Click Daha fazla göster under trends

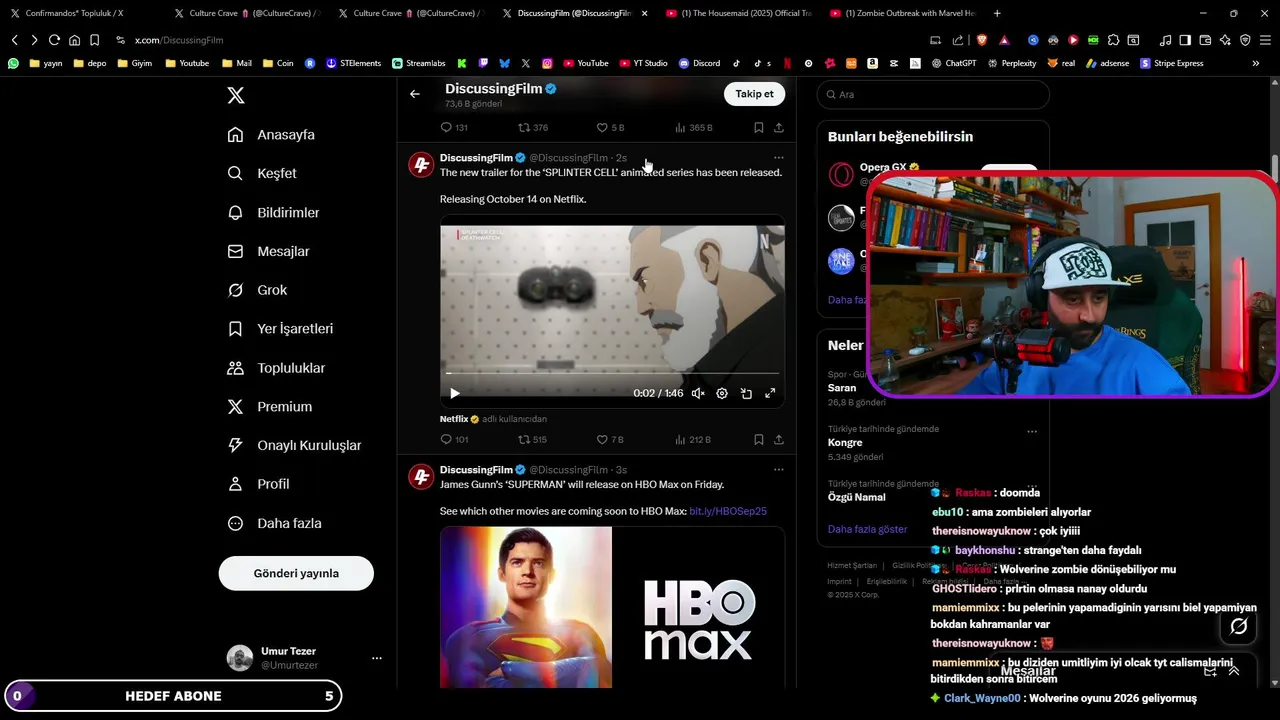pos(867,529)
